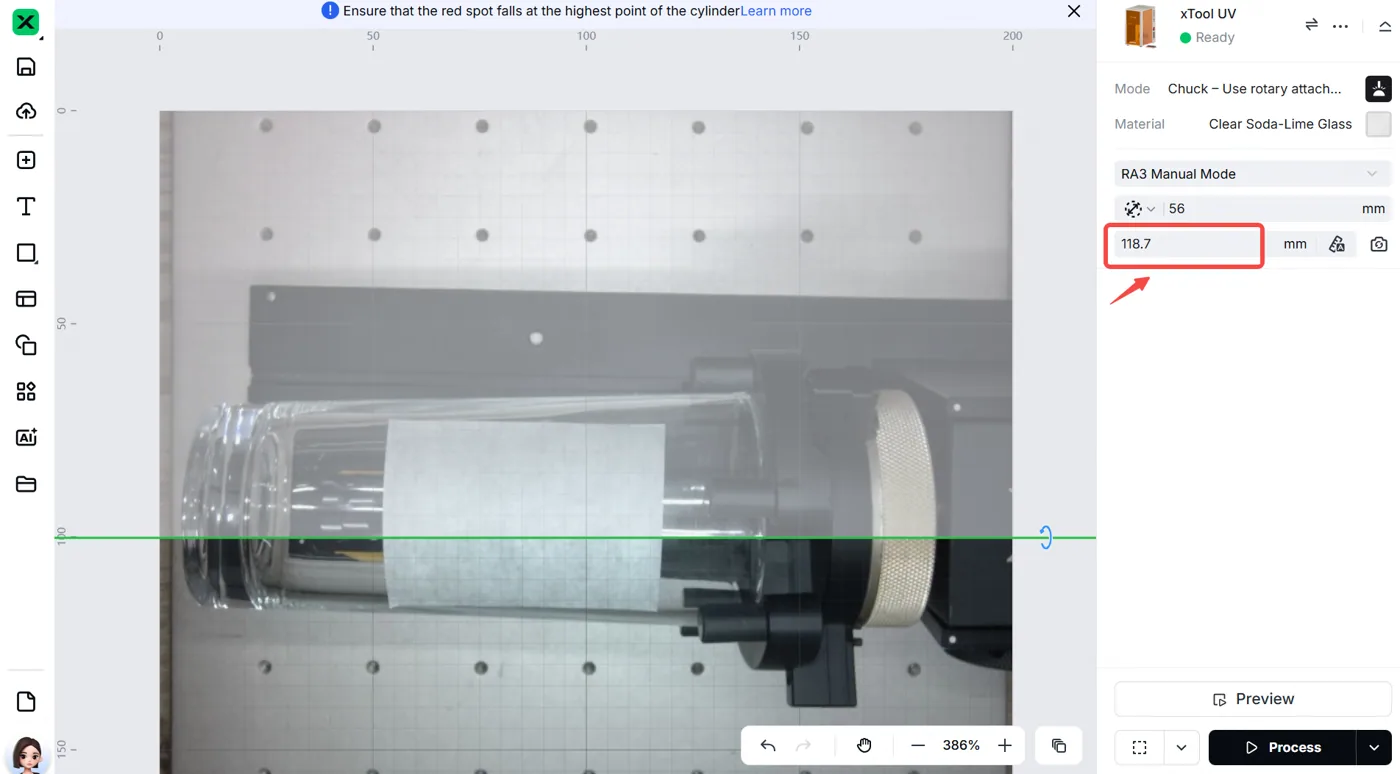This screenshot has width=1400, height=774.
Task: Click the Clear Soda-Lime Glass material swatch
Action: 1378,124
